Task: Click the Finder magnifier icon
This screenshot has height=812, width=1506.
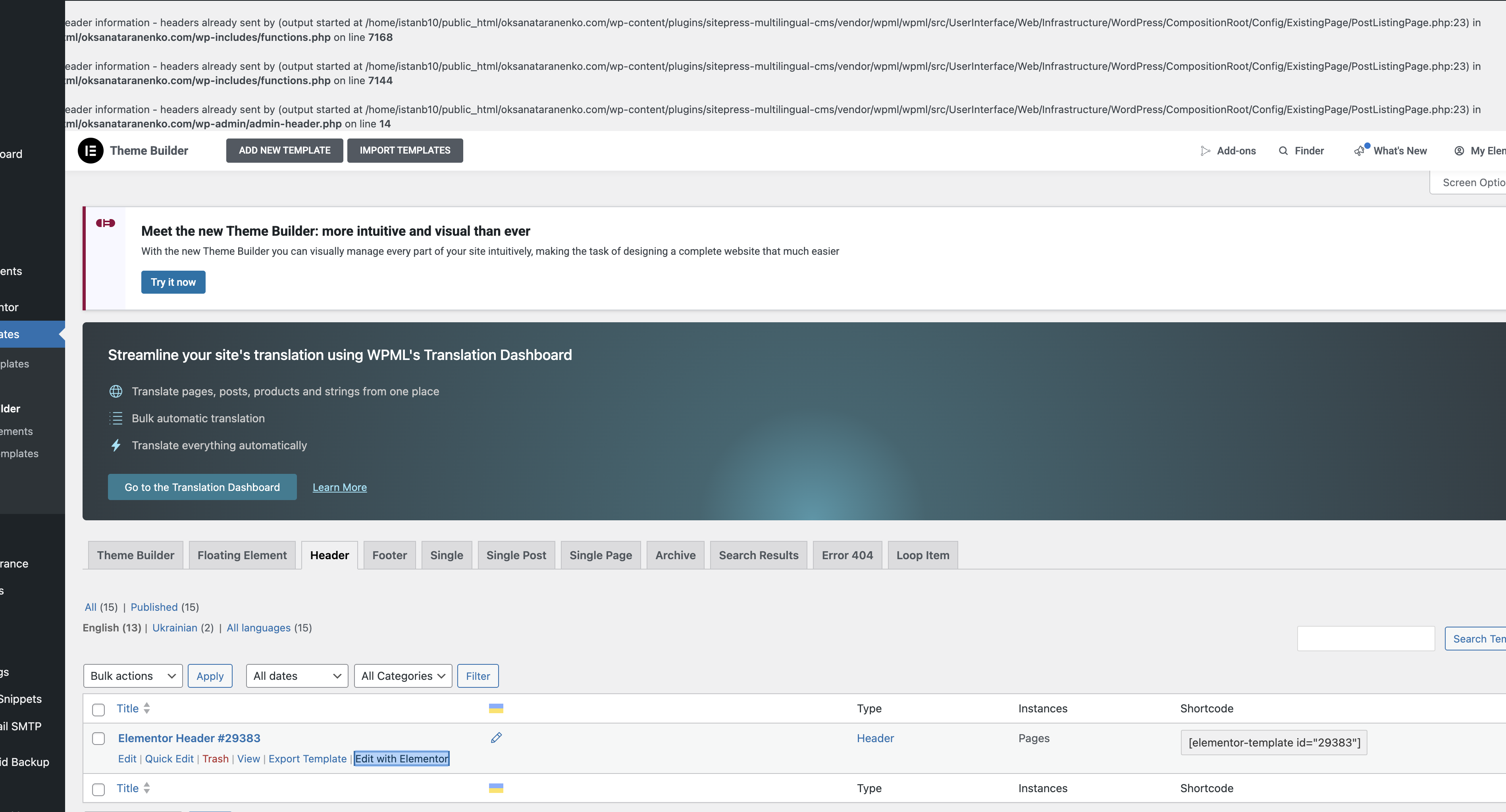Action: coord(1283,151)
